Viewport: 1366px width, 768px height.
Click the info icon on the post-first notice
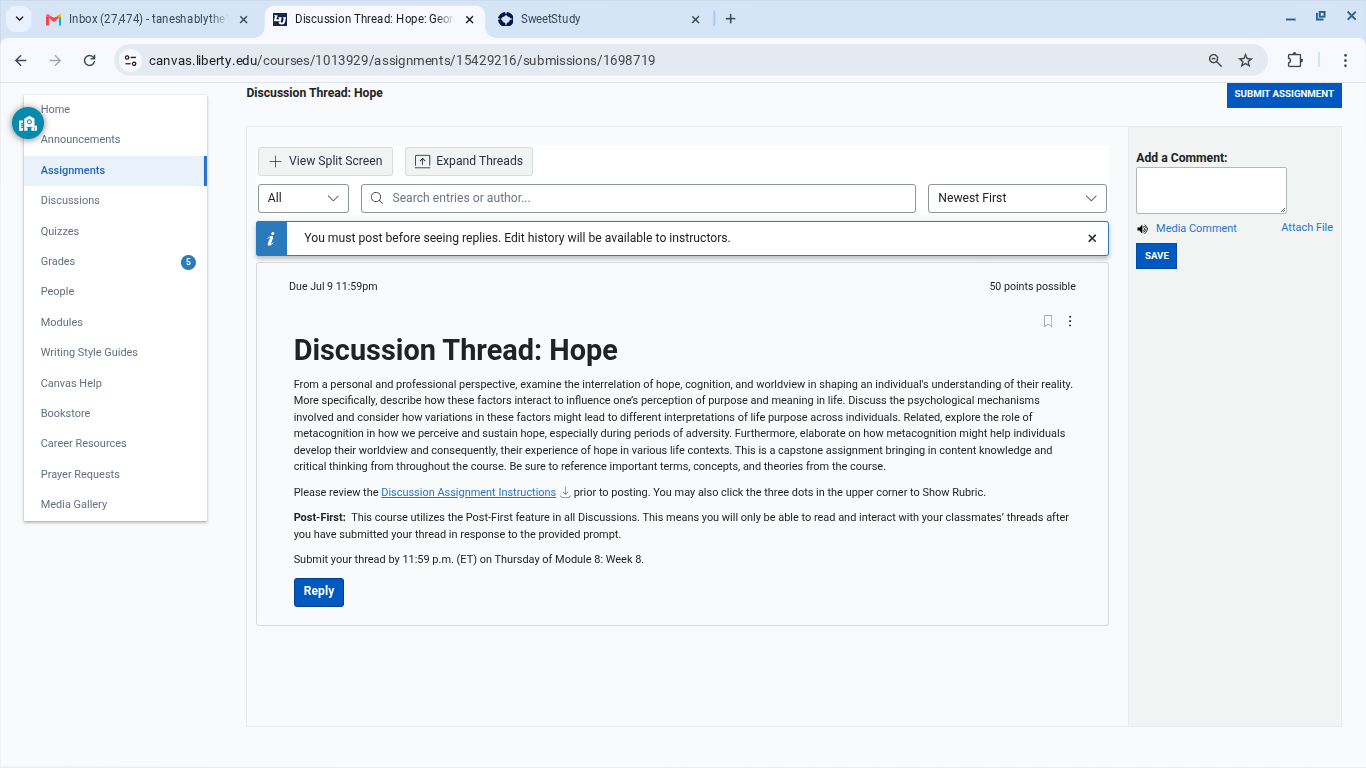tap(272, 238)
